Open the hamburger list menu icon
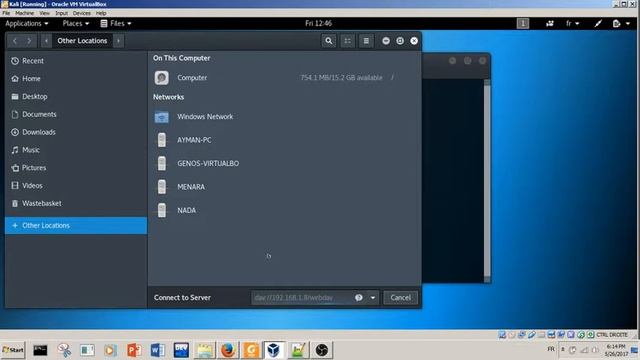 pyautogui.click(x=366, y=41)
